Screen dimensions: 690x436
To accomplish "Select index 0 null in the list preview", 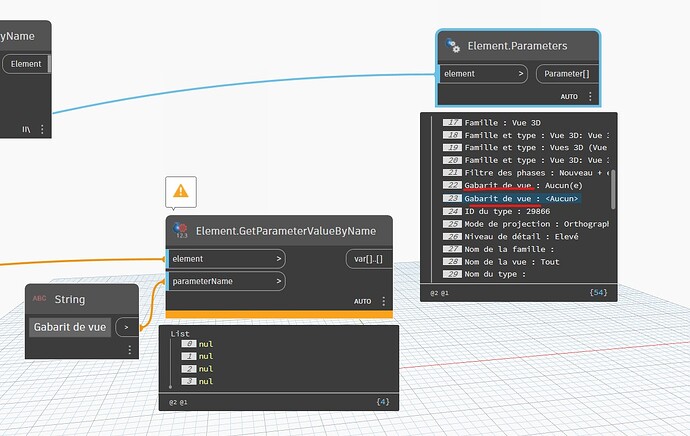I will tap(197, 344).
